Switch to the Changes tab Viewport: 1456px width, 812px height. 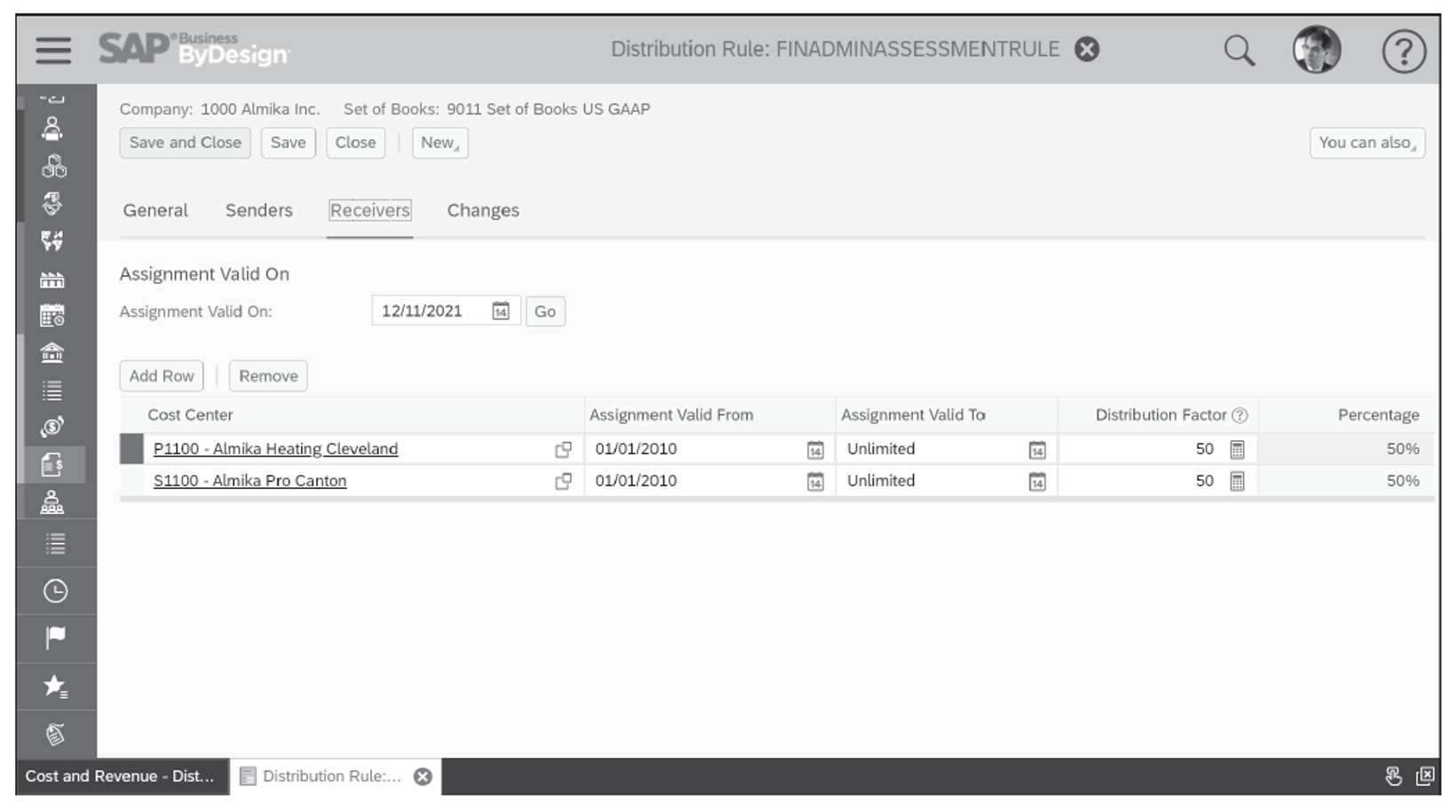482,210
